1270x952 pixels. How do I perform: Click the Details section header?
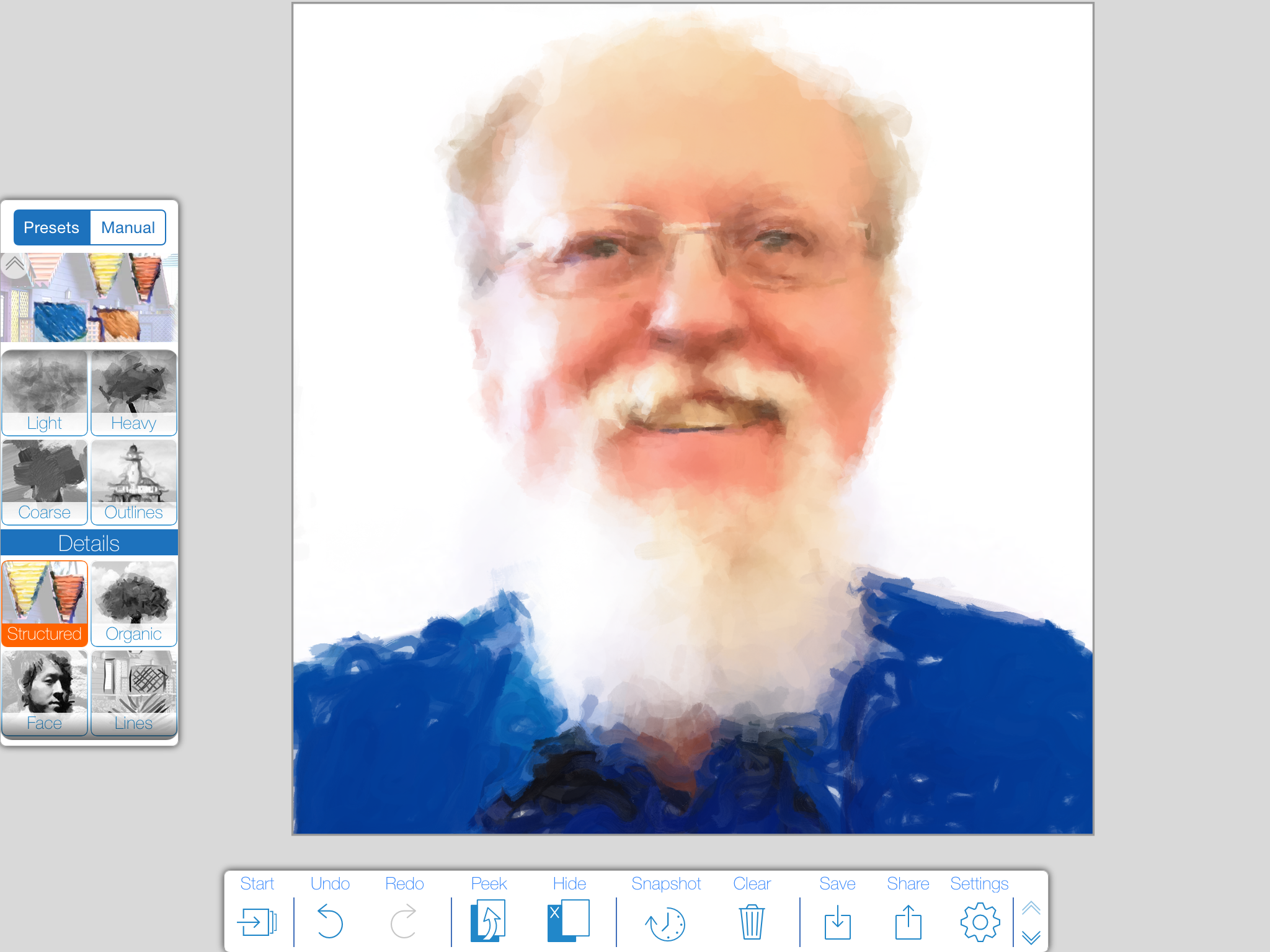89,543
